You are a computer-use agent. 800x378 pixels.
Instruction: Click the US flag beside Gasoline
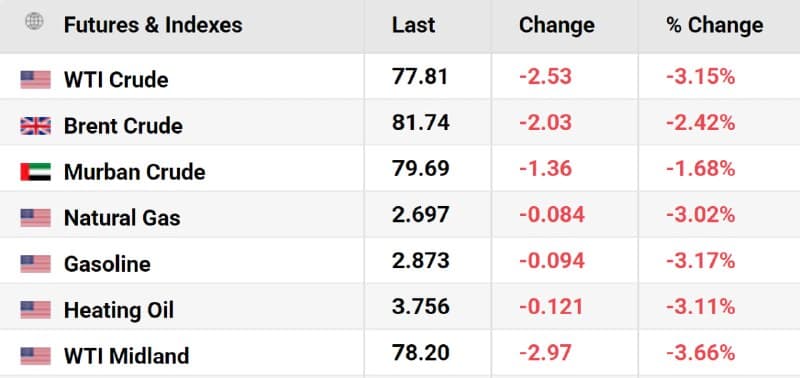click(x=35, y=264)
